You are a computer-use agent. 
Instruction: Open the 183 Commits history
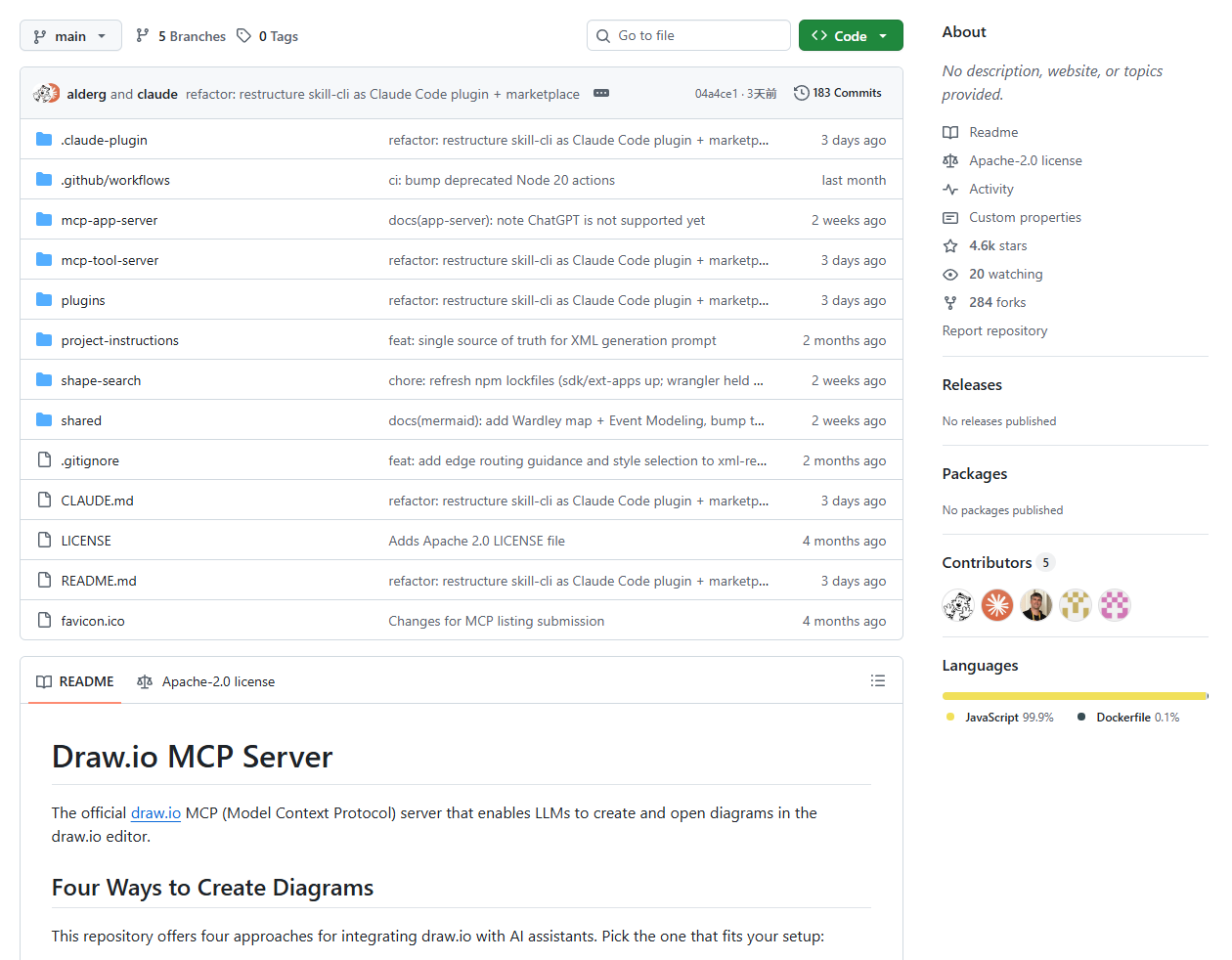838,93
